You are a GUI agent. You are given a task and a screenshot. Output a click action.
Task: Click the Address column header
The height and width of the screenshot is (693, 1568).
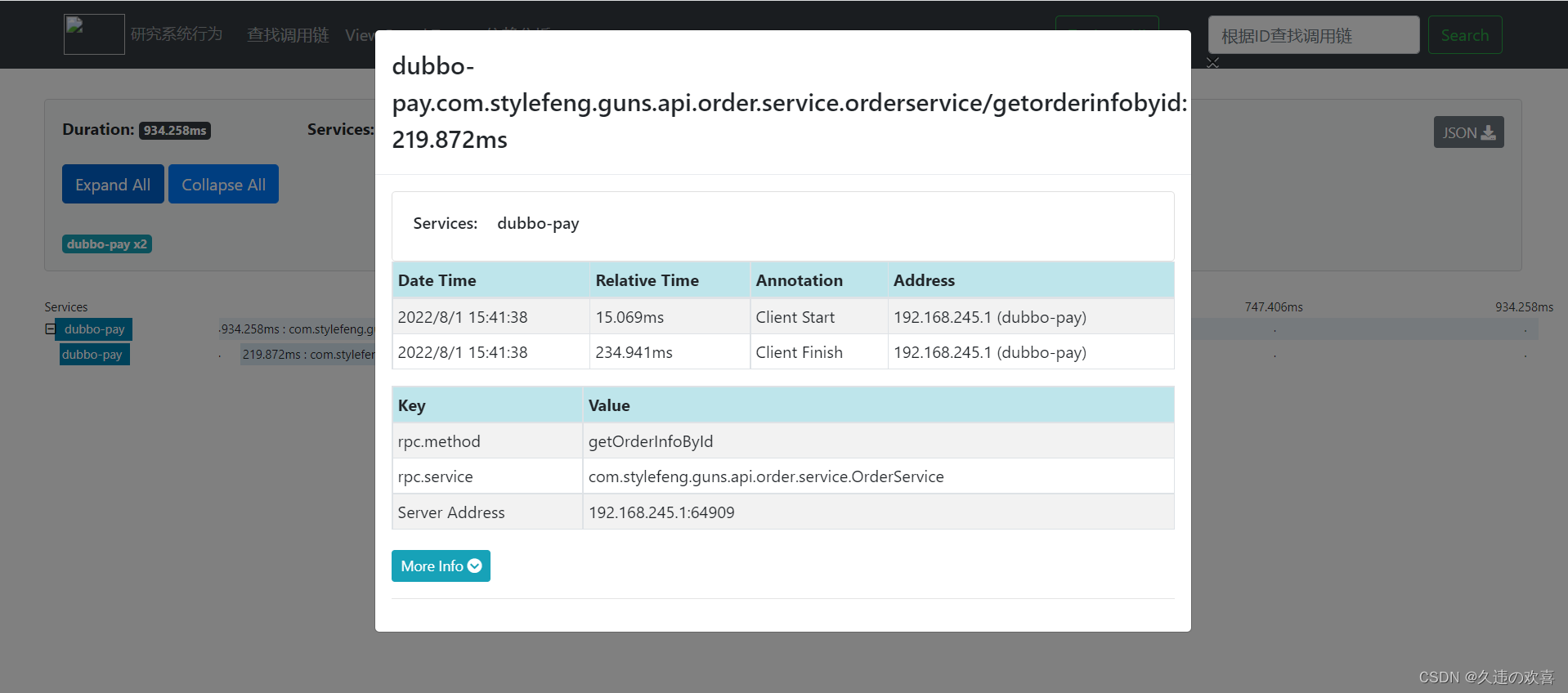click(x=1031, y=280)
